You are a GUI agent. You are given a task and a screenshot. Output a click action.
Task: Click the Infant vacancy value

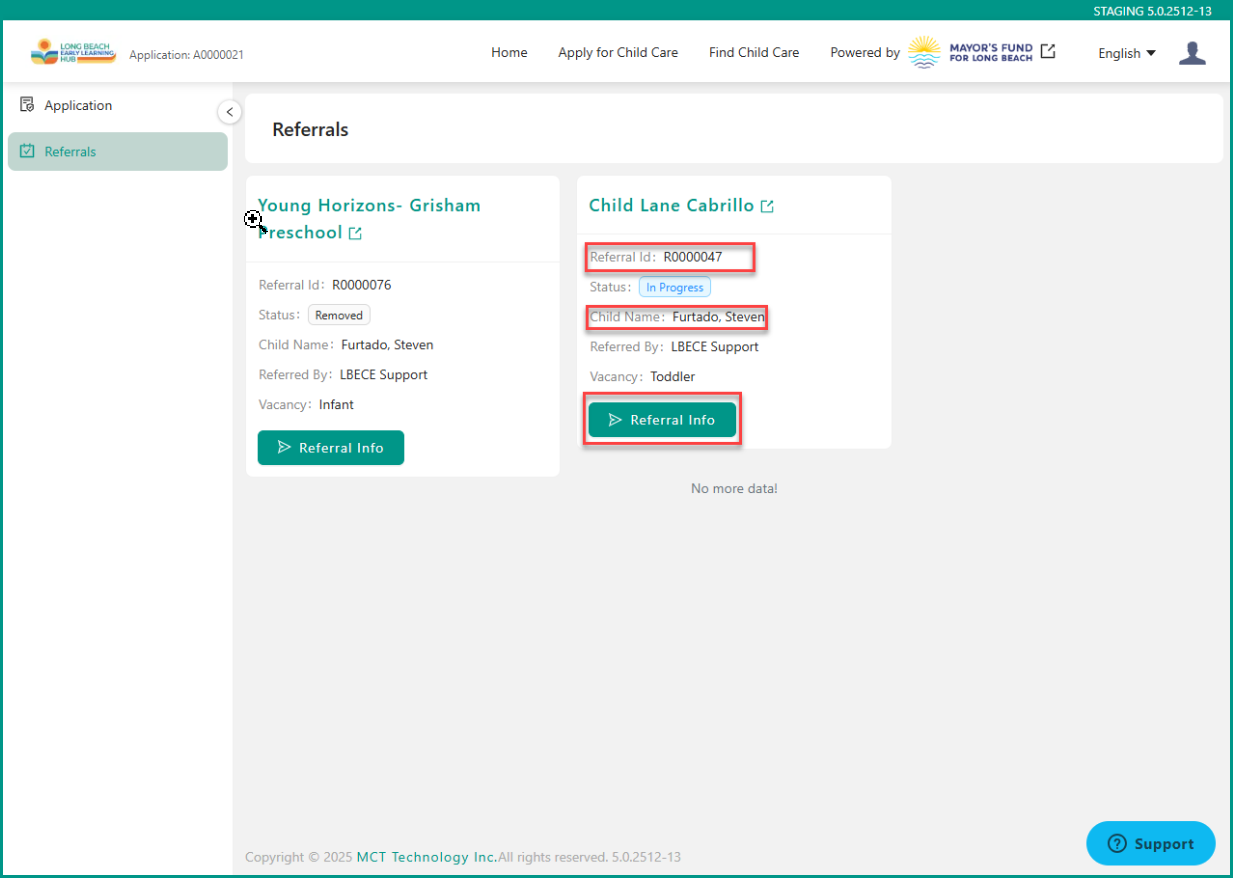pos(336,405)
